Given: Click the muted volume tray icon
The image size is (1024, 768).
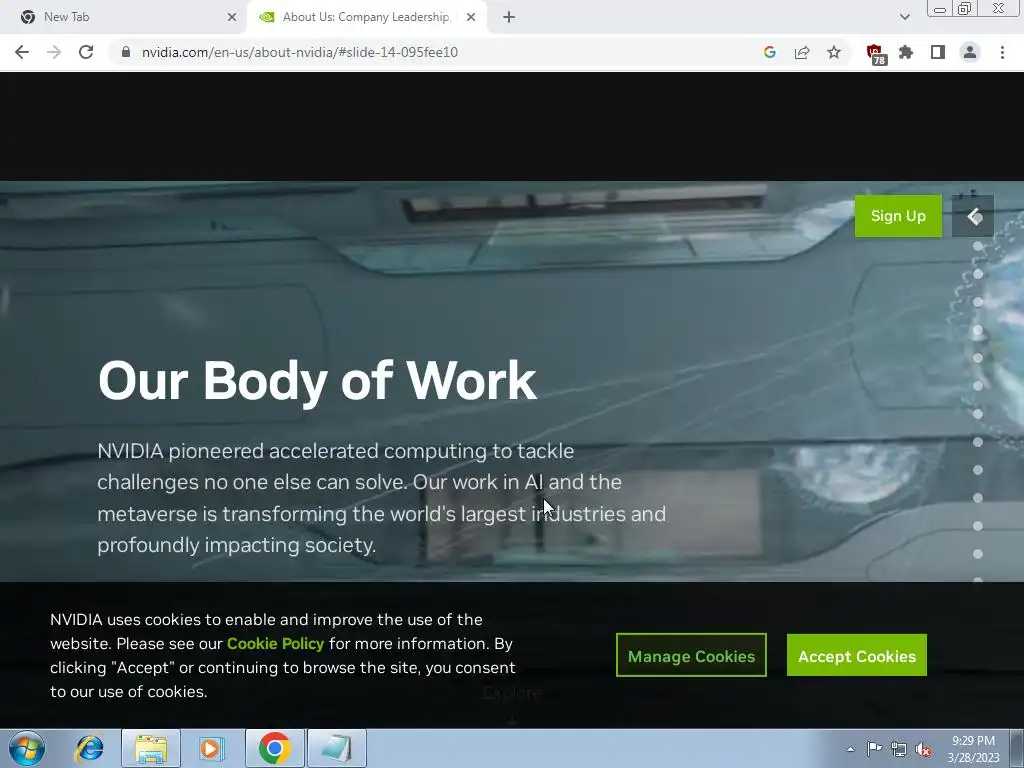Looking at the screenshot, I should [923, 749].
